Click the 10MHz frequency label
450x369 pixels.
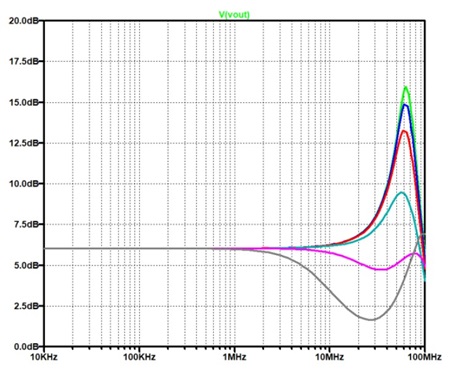(330, 357)
